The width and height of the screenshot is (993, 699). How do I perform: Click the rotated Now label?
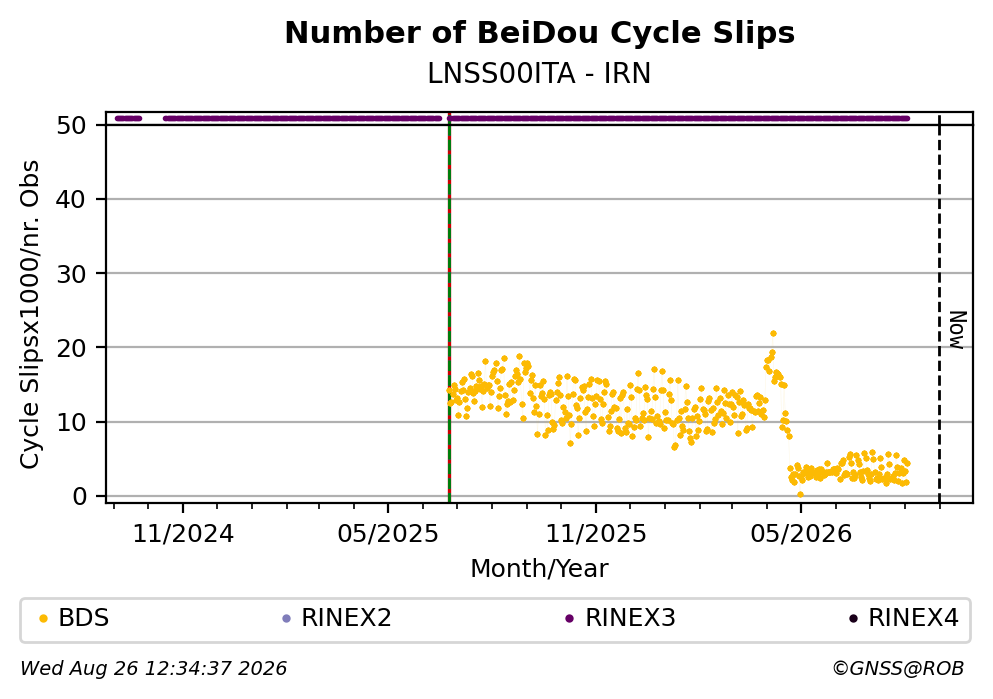pos(958,330)
